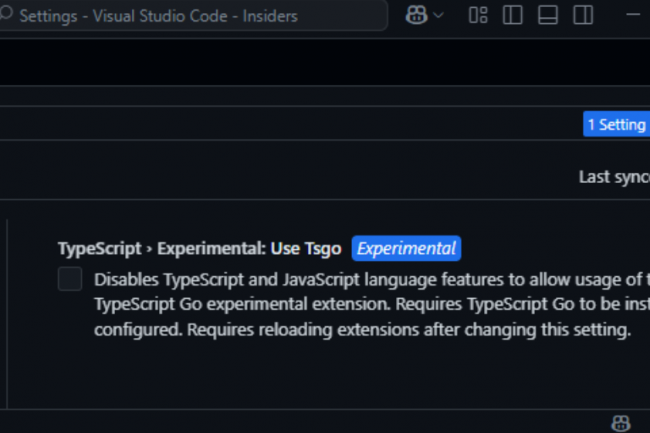Image resolution: width=650 pixels, height=433 pixels.
Task: Click the 'Last sync' status text
Action: coord(613,177)
